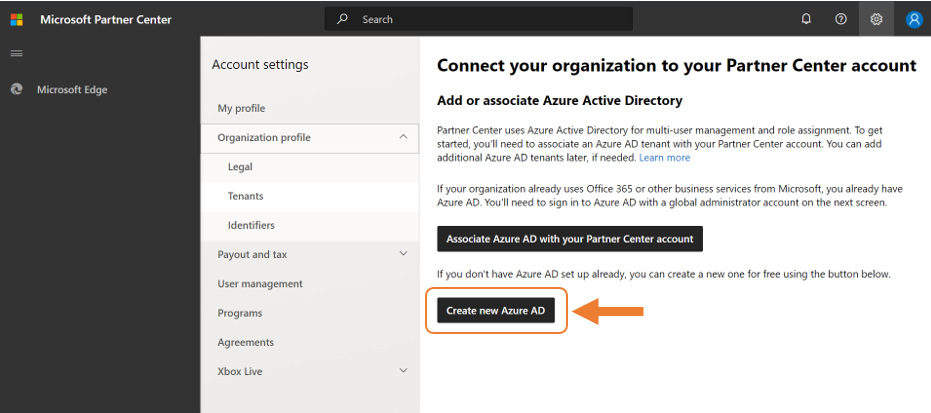Toggle the hamburger navigation menu
The width and height of the screenshot is (931, 413).
pos(17,53)
